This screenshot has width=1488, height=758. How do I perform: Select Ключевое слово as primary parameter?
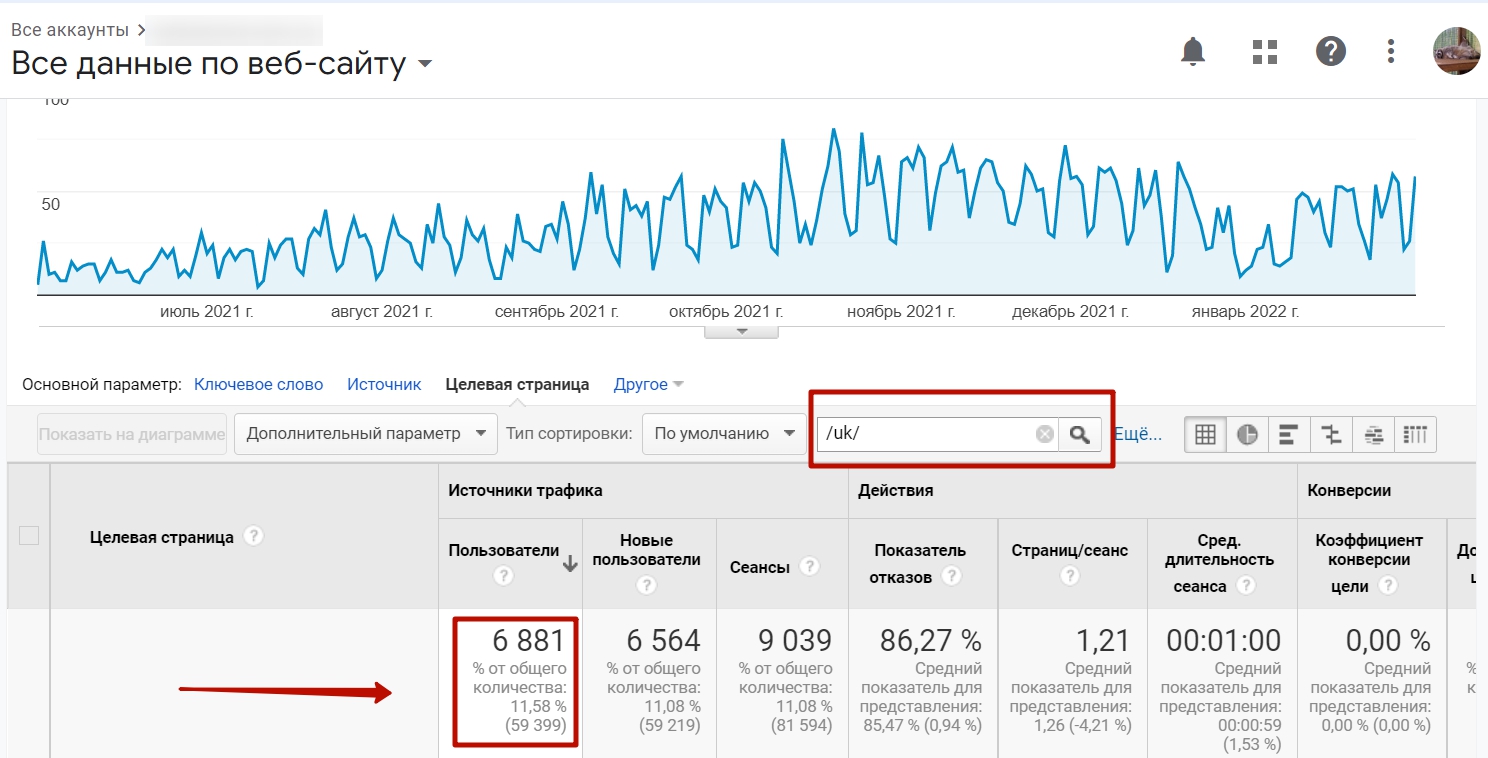[258, 384]
